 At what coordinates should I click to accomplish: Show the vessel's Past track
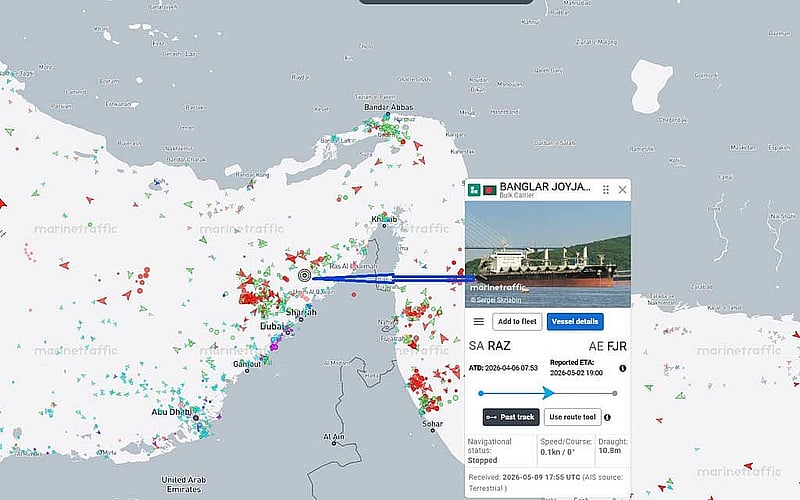511,417
